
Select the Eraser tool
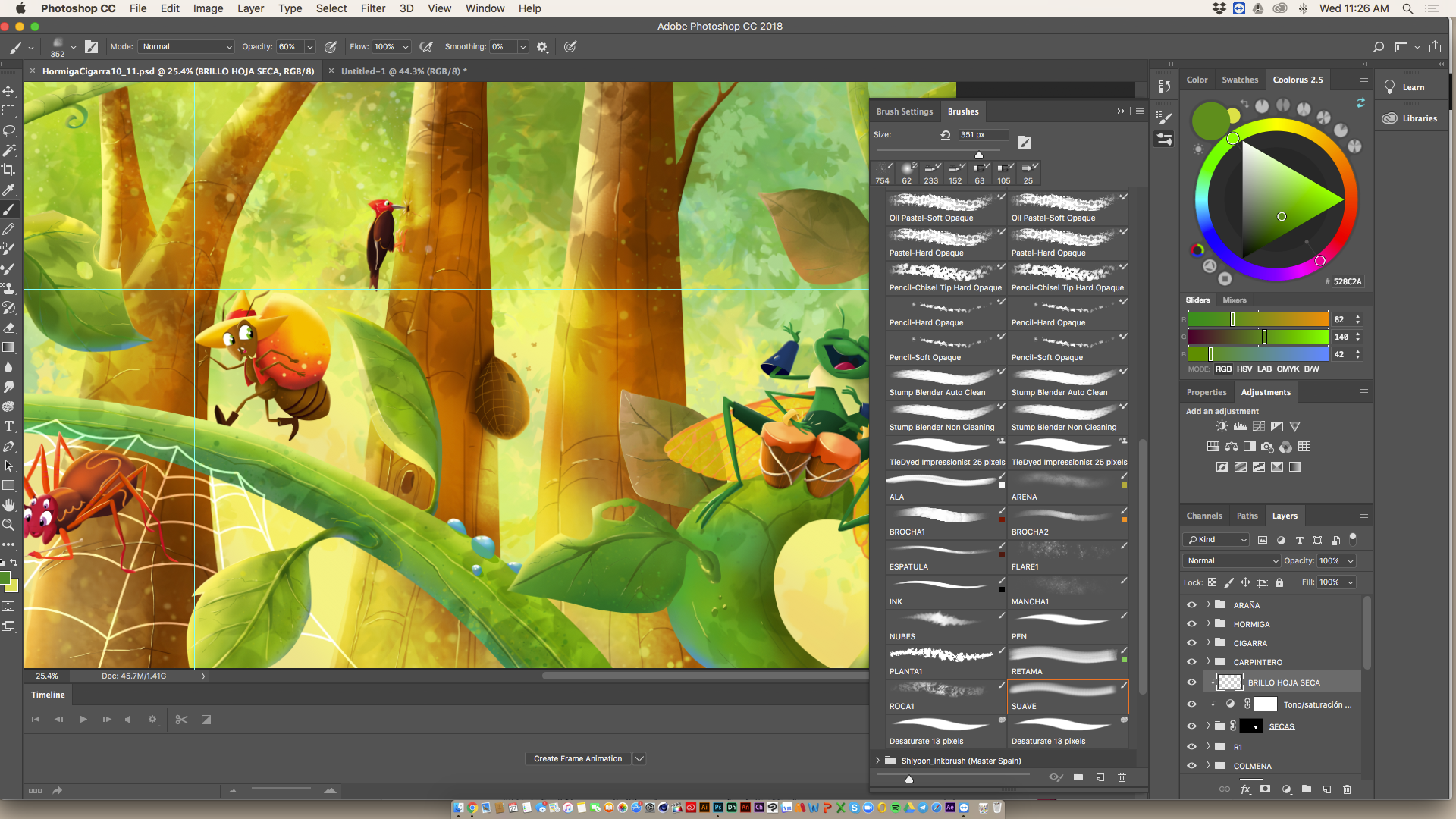click(9, 328)
